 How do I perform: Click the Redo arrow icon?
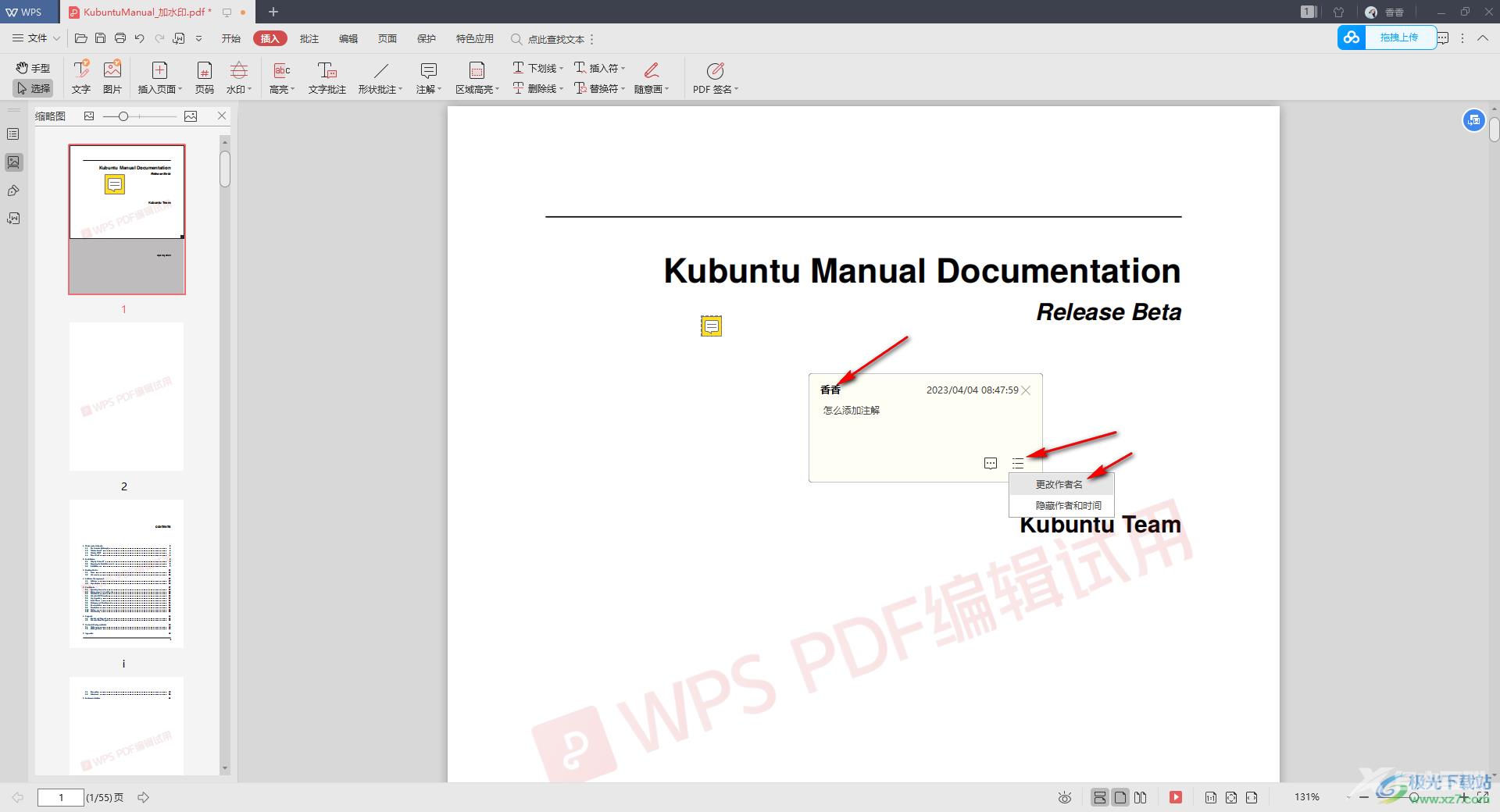coord(159,38)
